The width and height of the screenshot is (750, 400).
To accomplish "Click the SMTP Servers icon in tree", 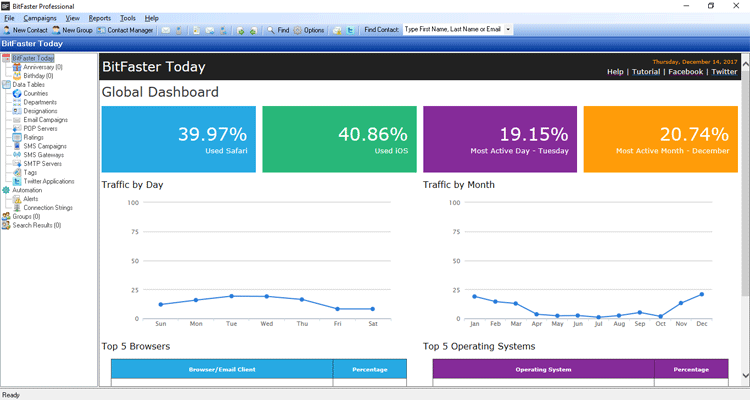I will click(x=17, y=164).
